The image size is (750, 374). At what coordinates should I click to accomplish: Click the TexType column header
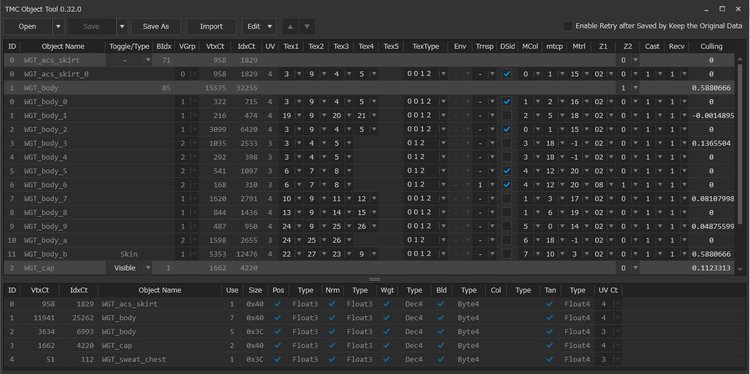tap(425, 46)
